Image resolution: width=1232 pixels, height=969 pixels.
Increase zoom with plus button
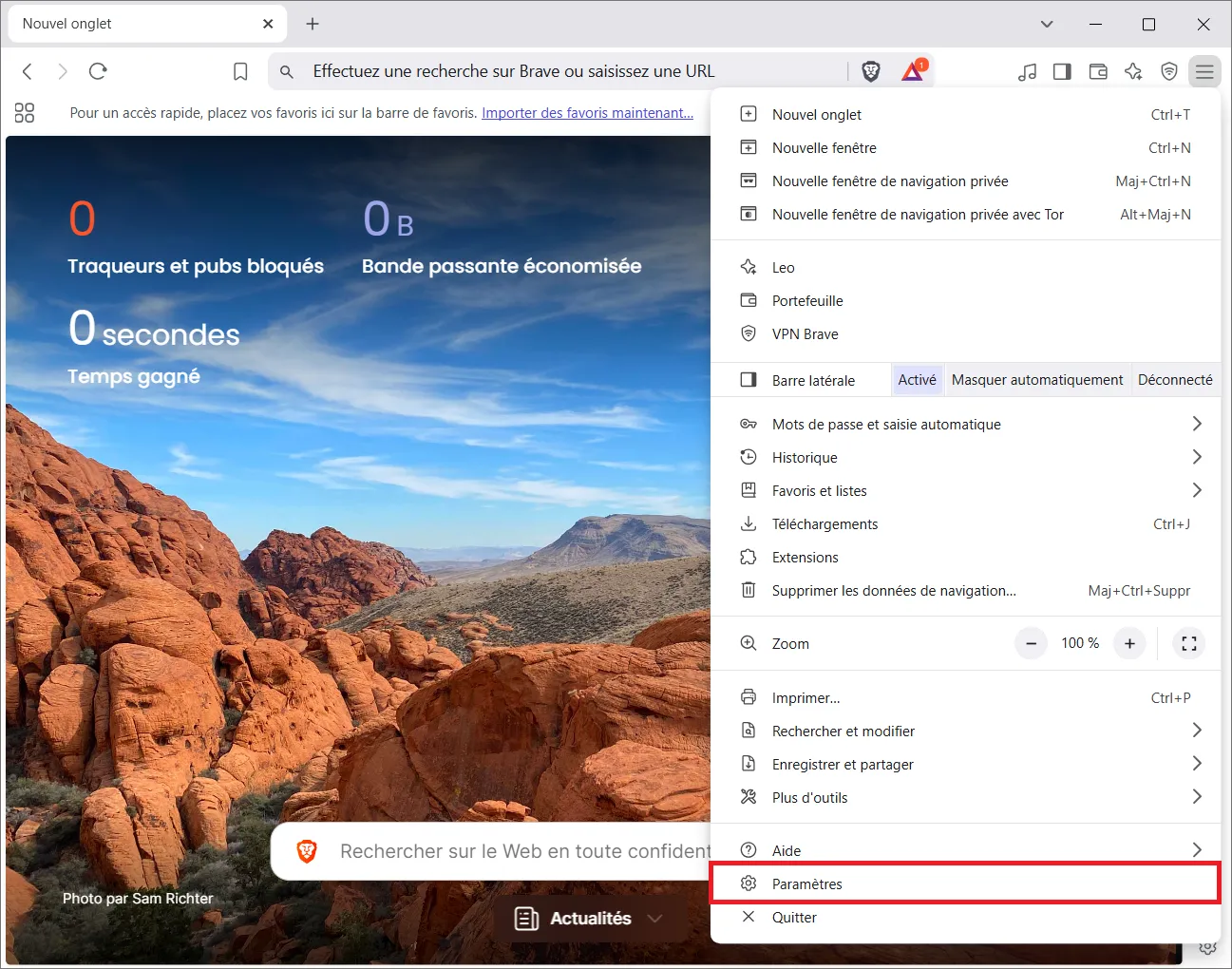[x=1129, y=643]
